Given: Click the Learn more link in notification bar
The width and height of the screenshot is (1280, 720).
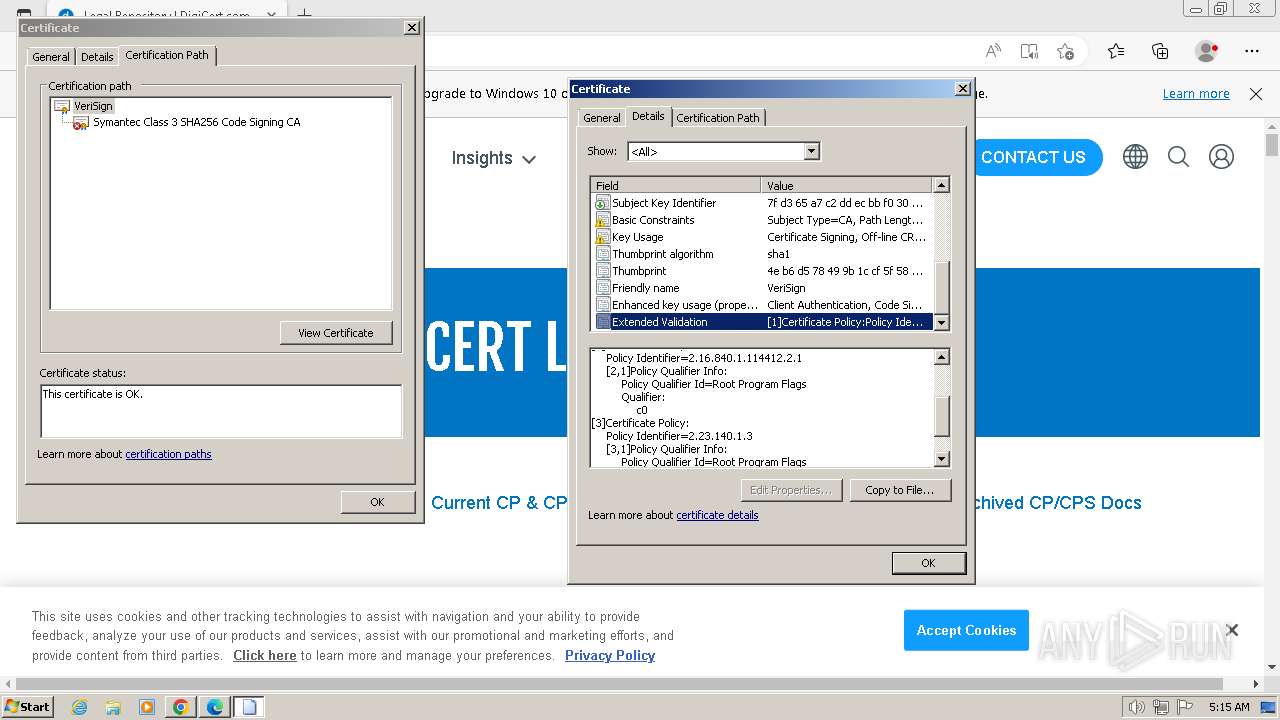Looking at the screenshot, I should pyautogui.click(x=1196, y=94).
